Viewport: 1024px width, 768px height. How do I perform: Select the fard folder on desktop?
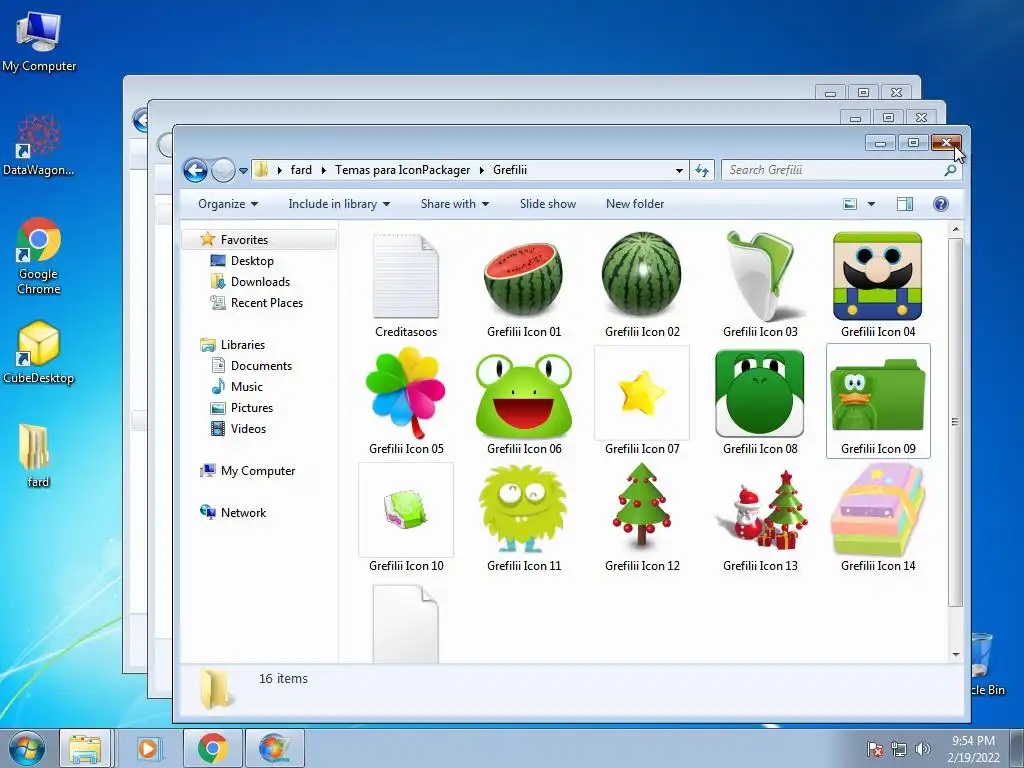37,455
